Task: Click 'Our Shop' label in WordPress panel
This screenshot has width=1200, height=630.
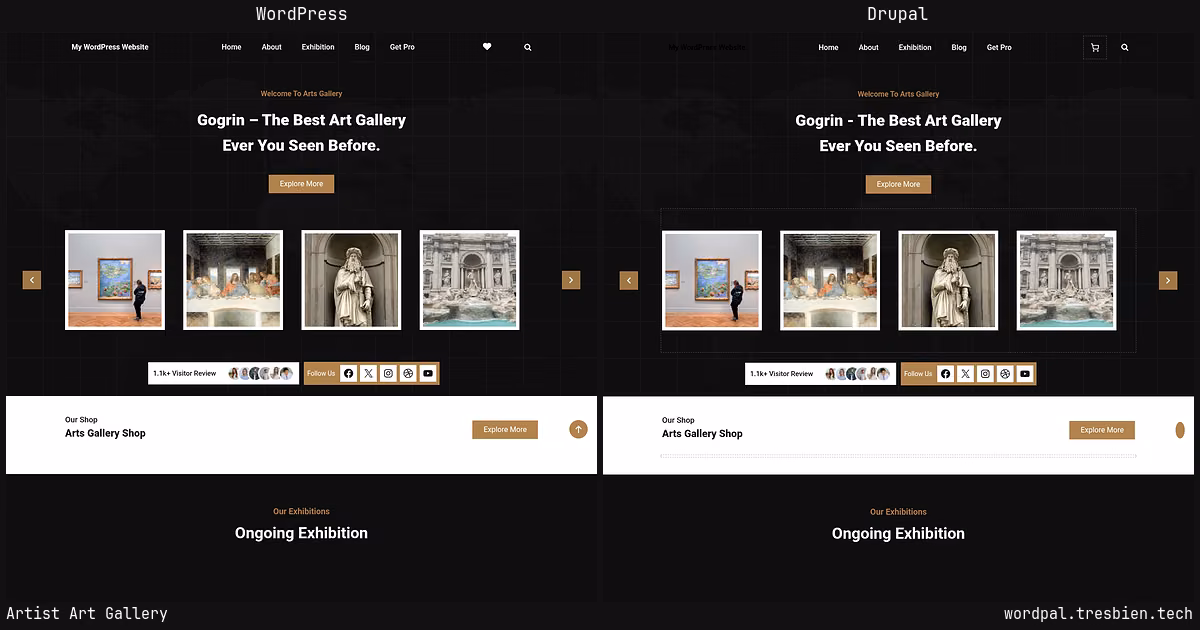Action: click(81, 420)
